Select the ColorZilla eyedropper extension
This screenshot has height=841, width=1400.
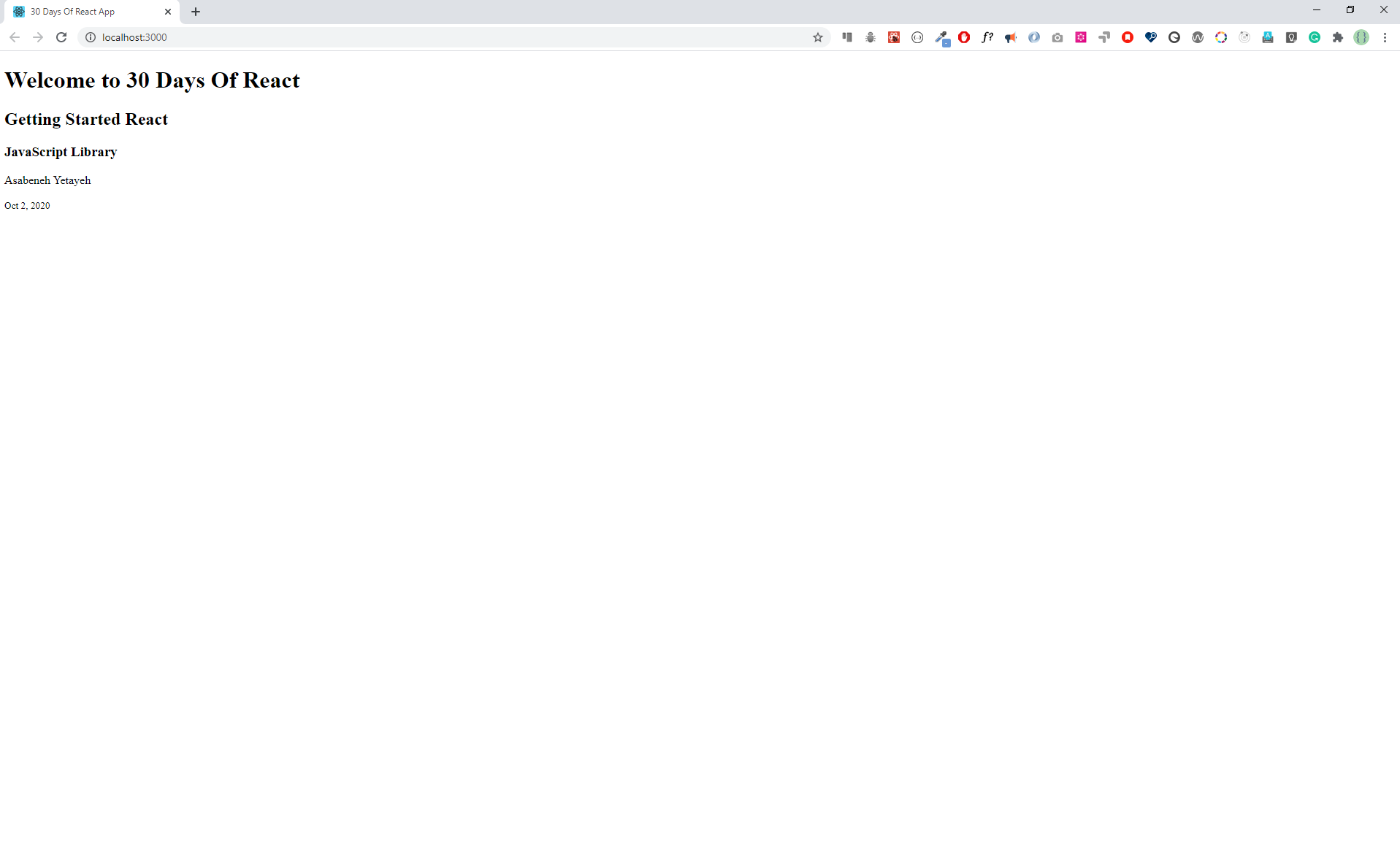tap(941, 37)
